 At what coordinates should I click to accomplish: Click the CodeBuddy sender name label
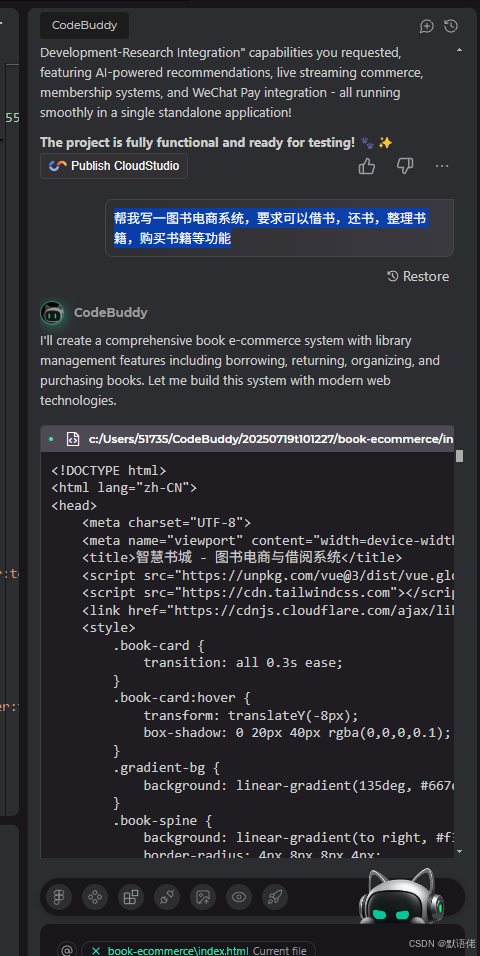[110, 313]
